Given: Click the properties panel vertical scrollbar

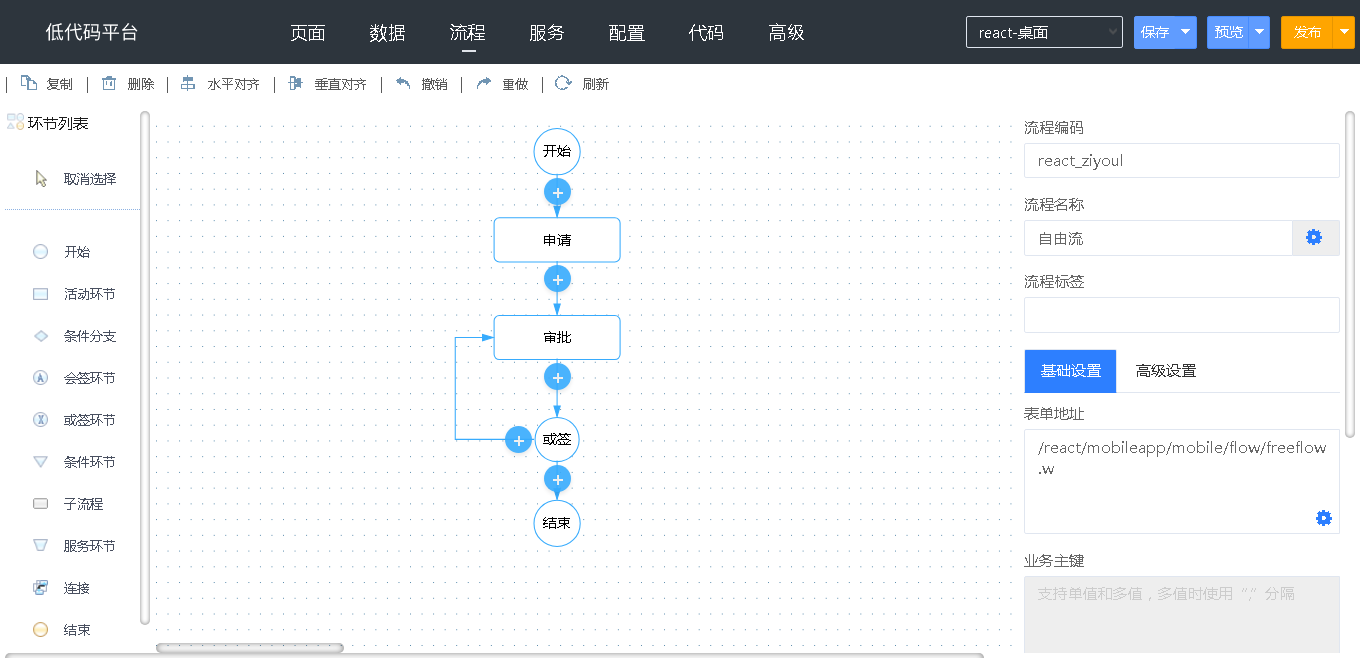Looking at the screenshot, I should pos(1350,274).
